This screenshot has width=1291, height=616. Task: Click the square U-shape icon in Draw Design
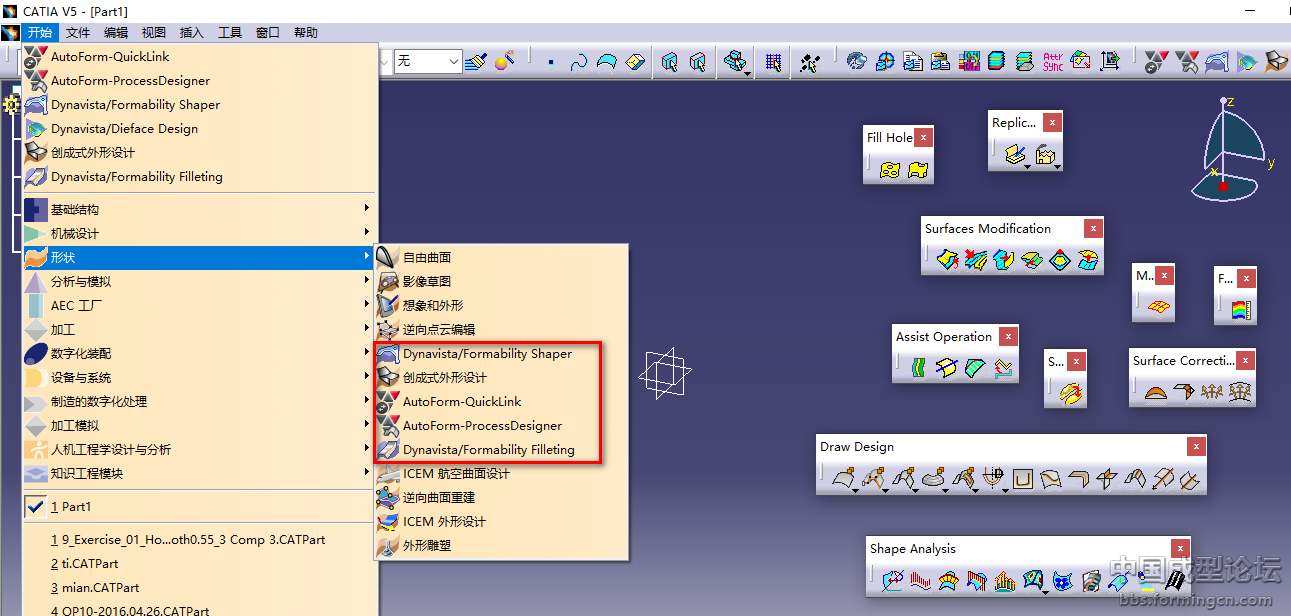1022,479
